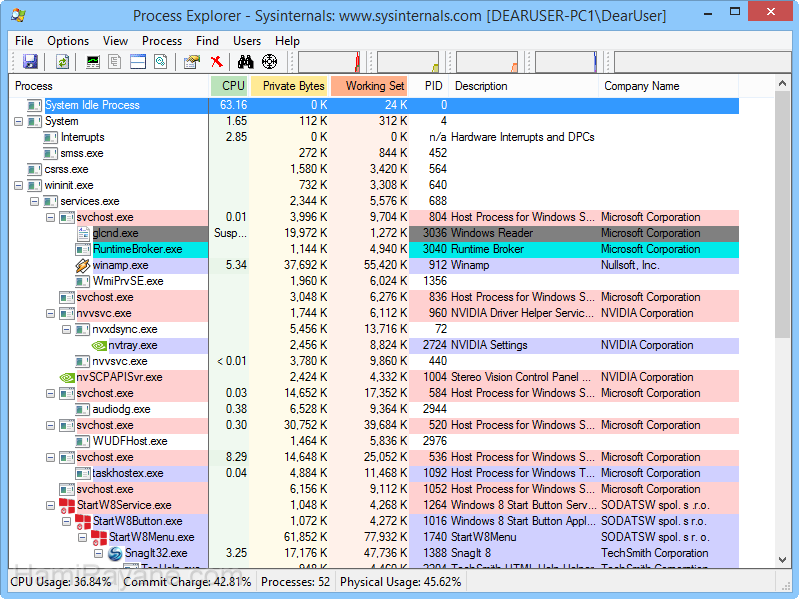The width and height of the screenshot is (799, 599).
Task: Open the Process menu
Action: coord(162,41)
